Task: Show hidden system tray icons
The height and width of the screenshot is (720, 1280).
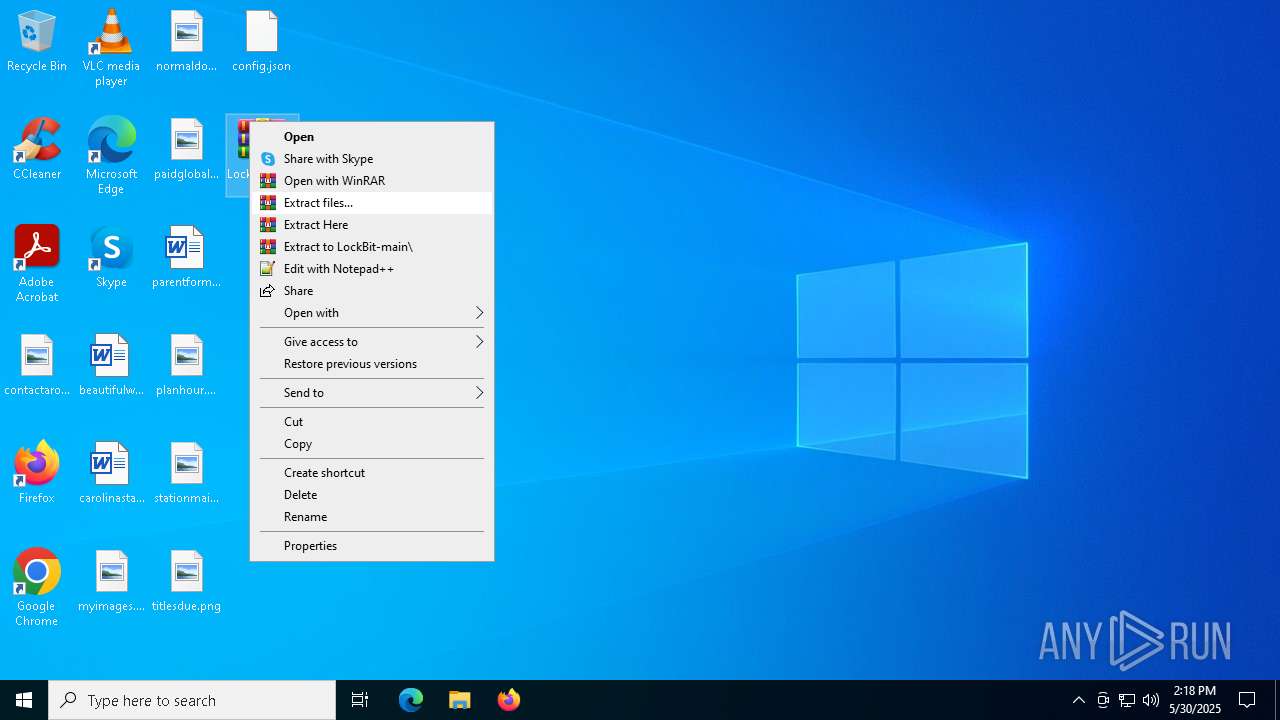Action: pos(1078,700)
